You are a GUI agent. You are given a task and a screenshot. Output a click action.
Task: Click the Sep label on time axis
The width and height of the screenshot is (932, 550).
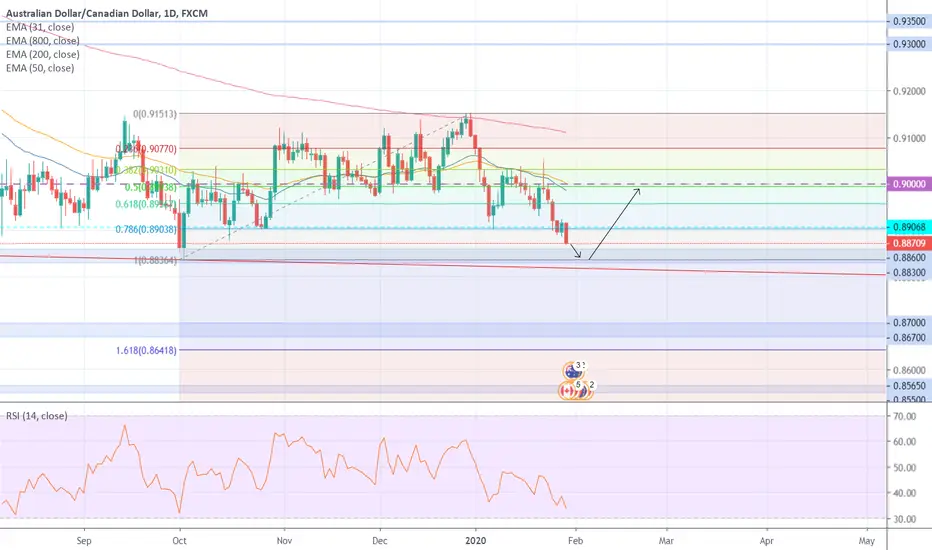(x=84, y=540)
